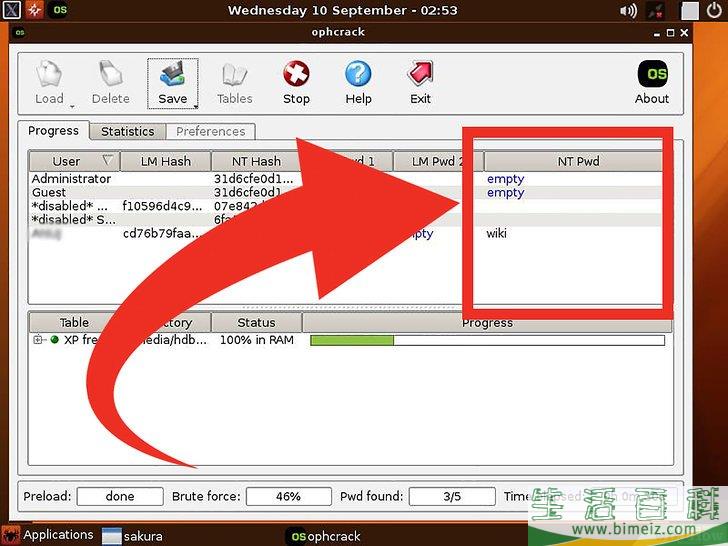This screenshot has height=546, width=728.
Task: Click the Exit toolbar icon
Action: (420, 74)
